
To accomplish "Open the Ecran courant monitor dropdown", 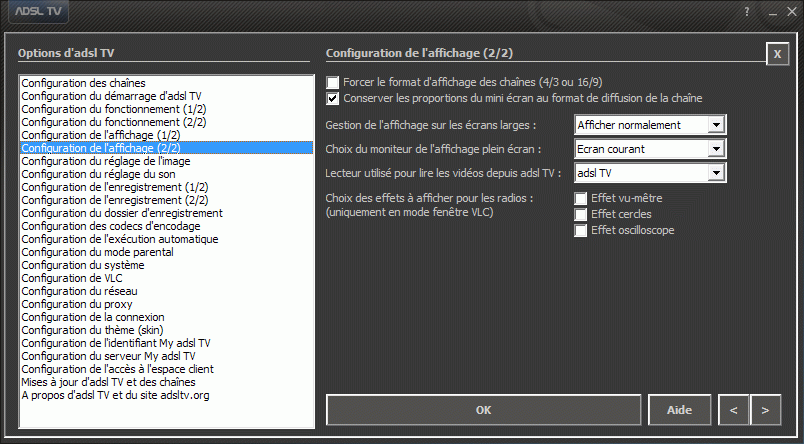I will click(x=650, y=149).
